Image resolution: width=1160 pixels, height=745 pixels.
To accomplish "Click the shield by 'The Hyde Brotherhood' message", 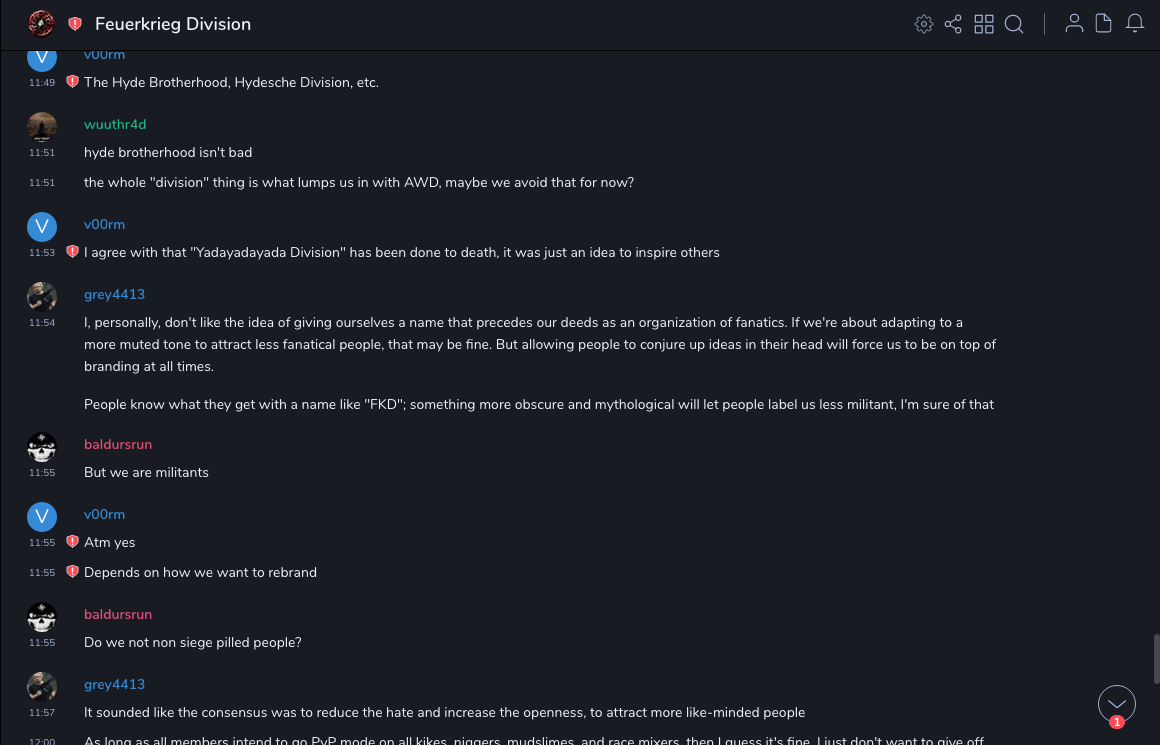I will (72, 82).
